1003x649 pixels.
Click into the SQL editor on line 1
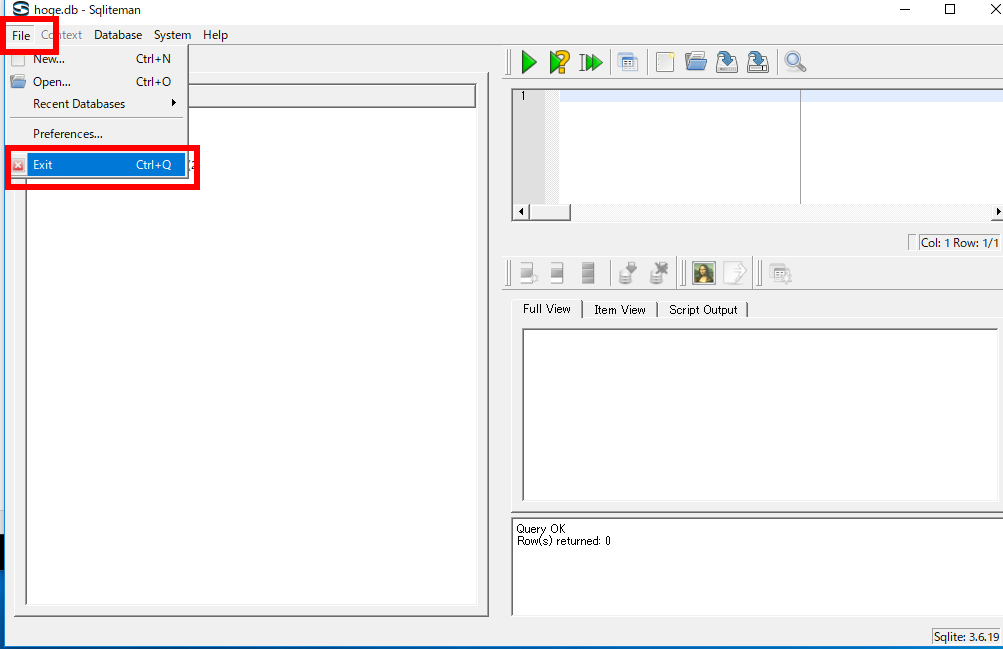780,96
